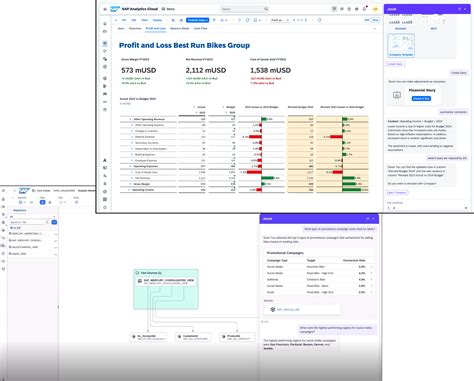
Task: Click the send icon in top Joule panel
Action: coord(466,208)
